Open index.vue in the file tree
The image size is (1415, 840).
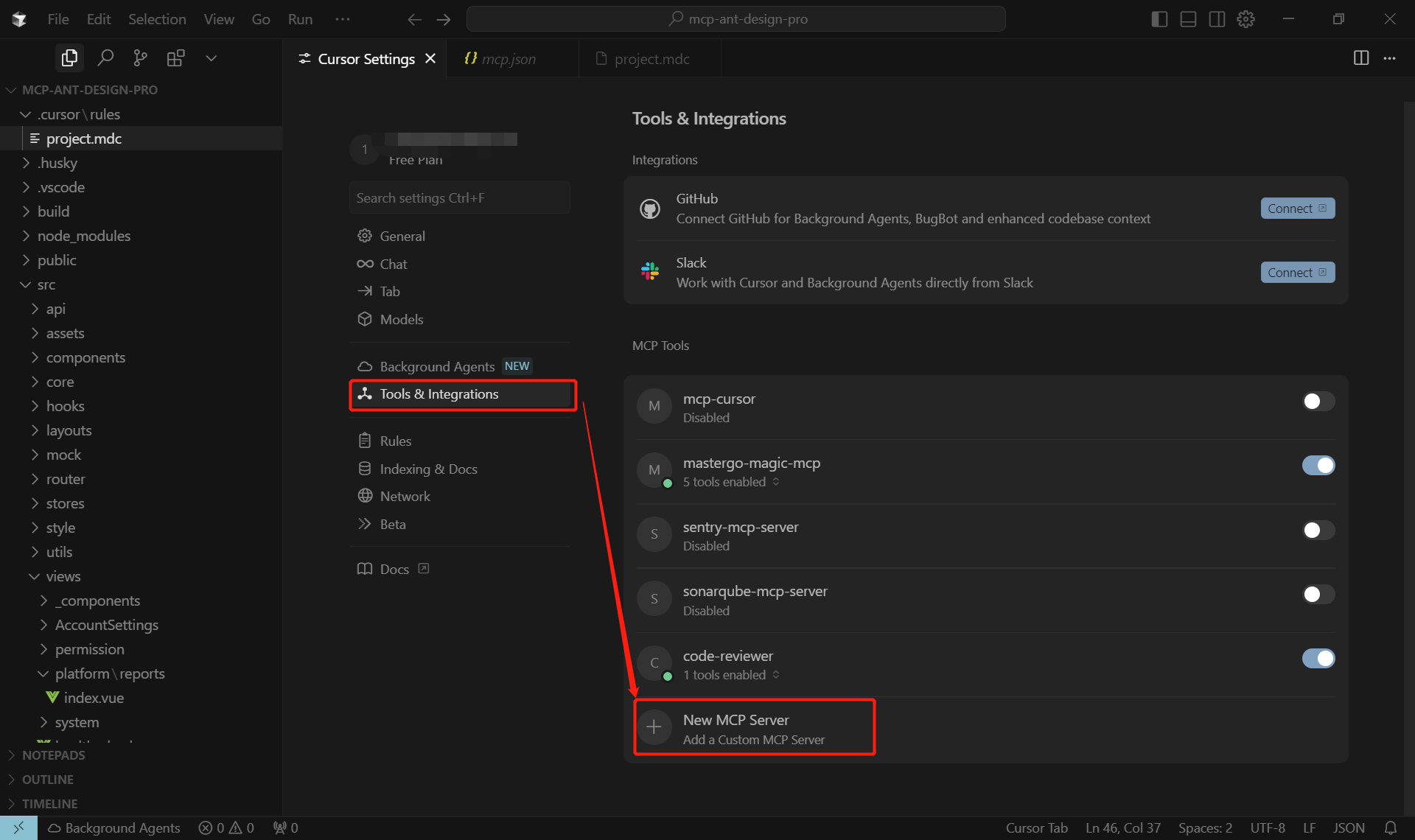[x=141, y=698]
